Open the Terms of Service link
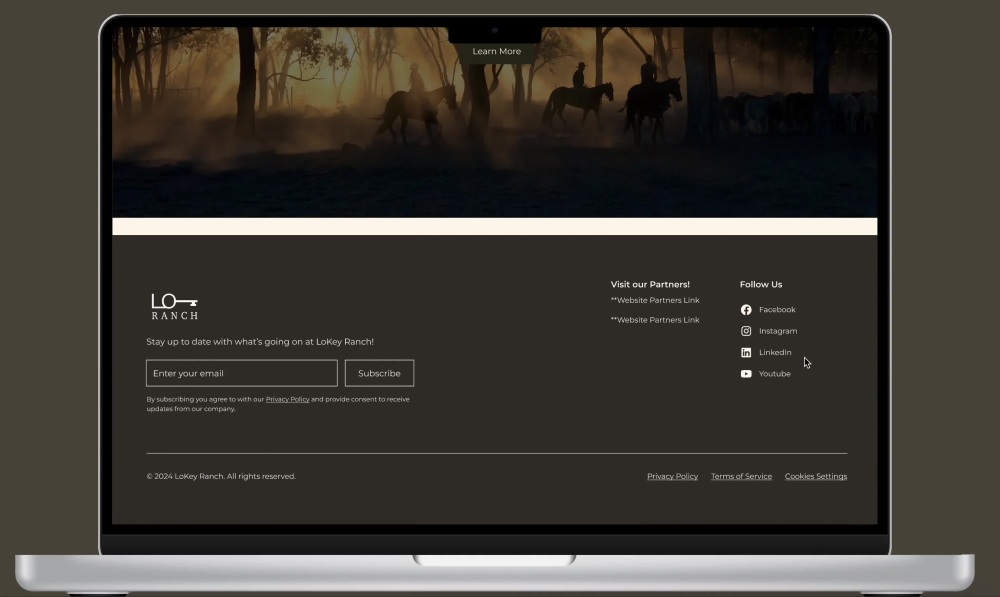 pos(741,476)
